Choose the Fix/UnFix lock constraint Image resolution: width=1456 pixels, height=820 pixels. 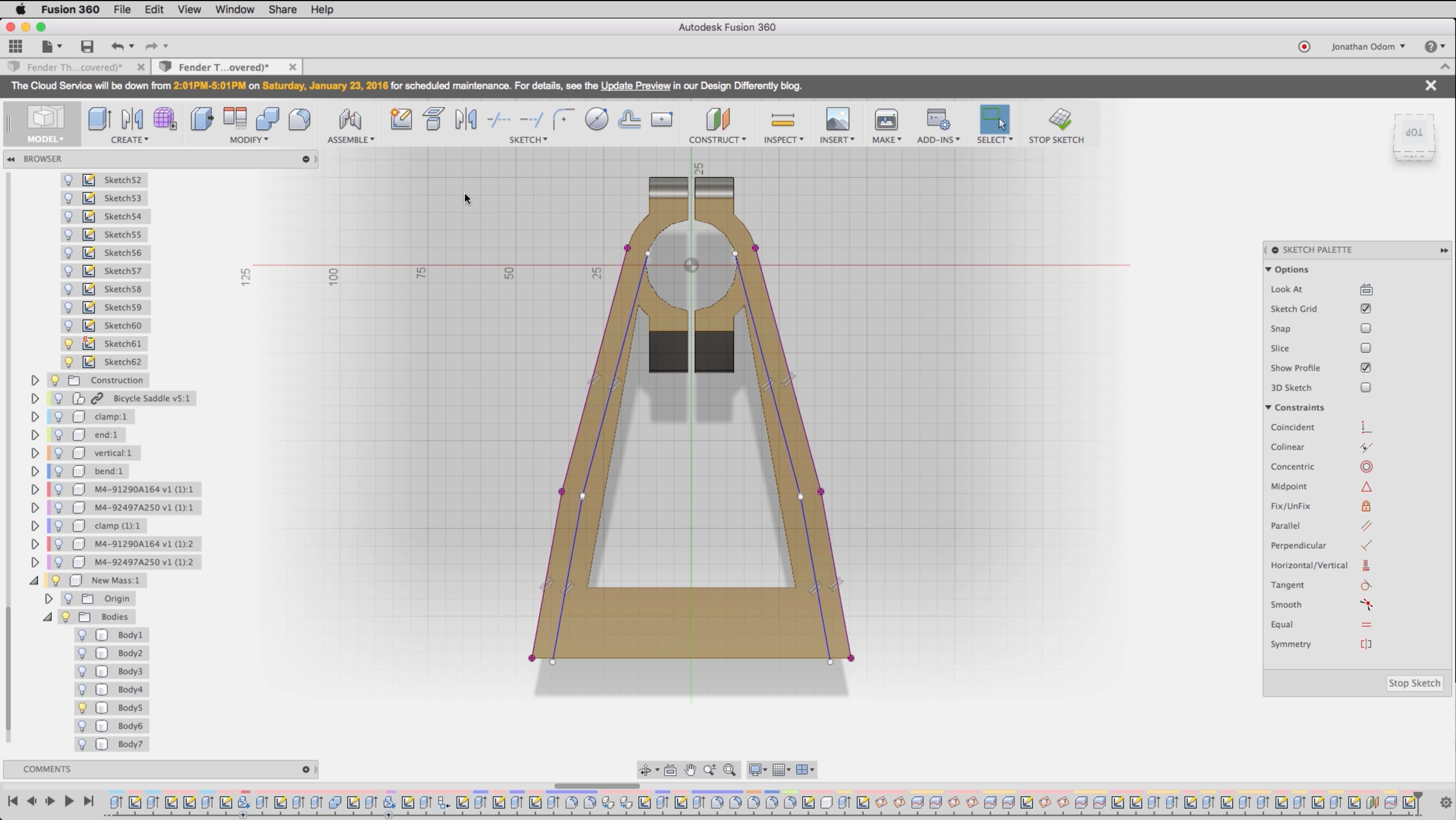1366,506
